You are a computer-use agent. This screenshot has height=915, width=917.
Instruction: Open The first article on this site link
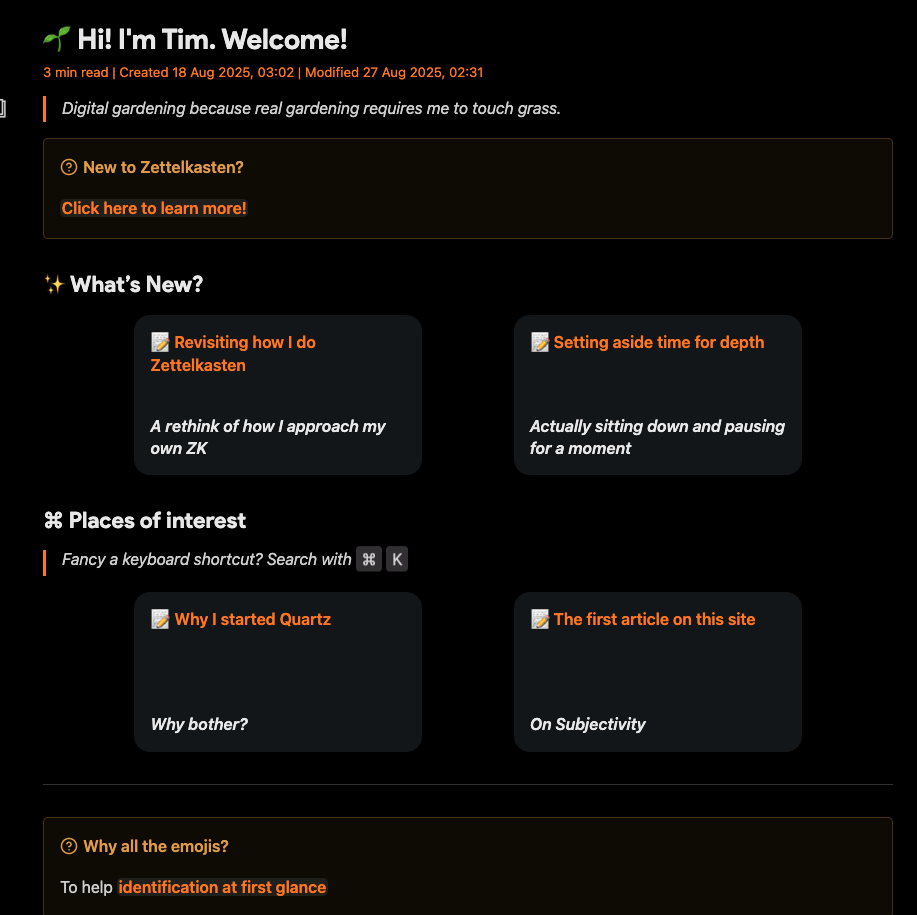[x=654, y=619]
